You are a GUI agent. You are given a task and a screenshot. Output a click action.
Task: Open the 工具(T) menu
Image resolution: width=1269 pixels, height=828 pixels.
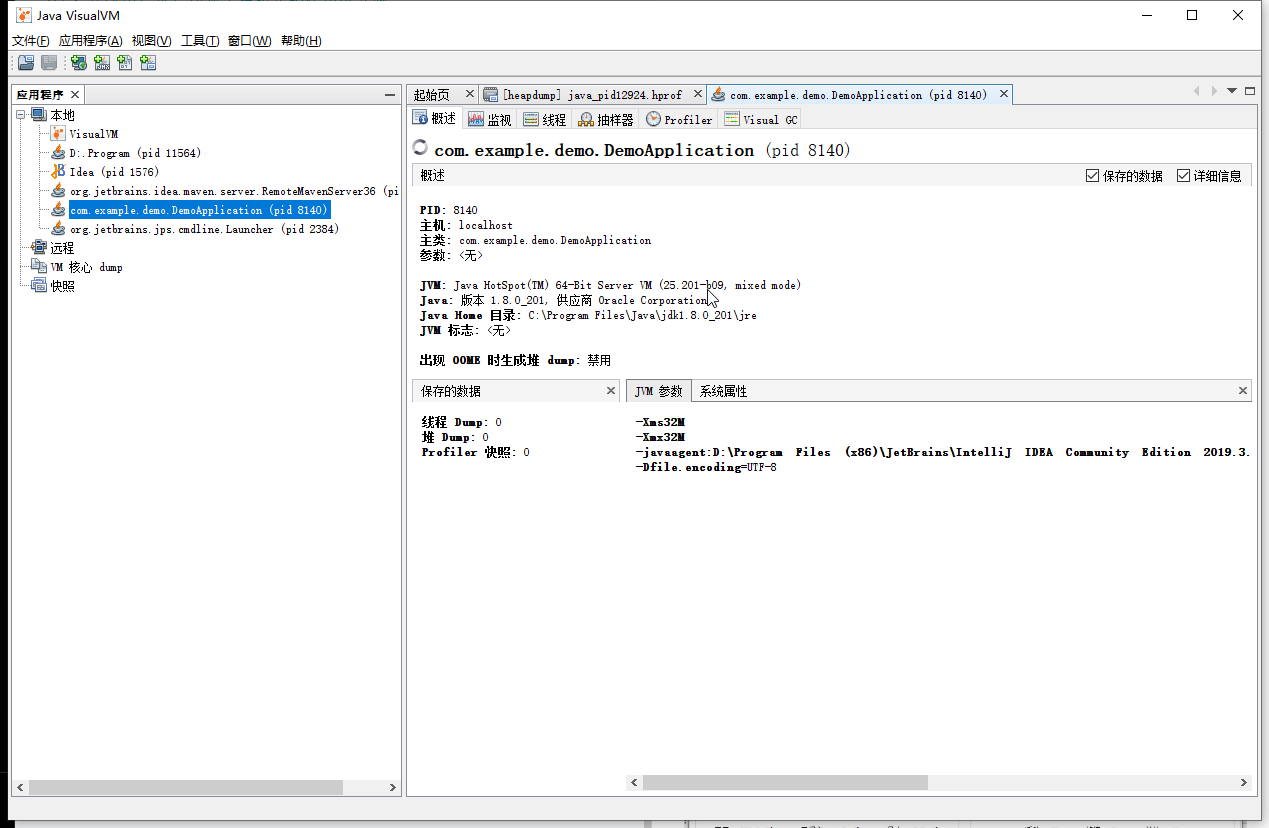(200, 41)
